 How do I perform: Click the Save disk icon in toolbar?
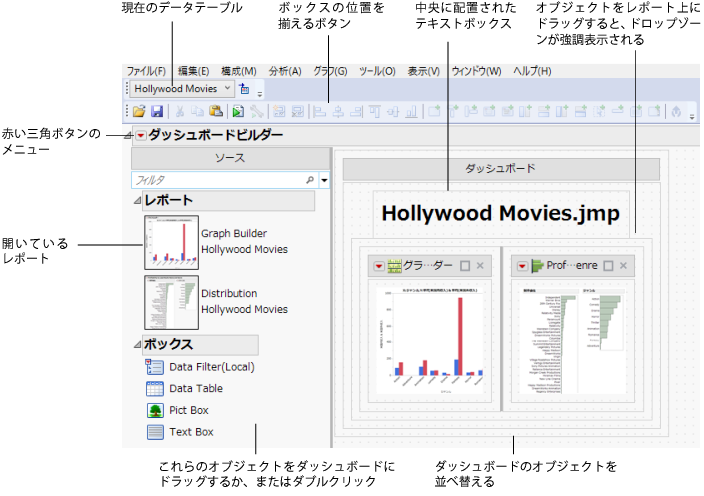[x=157, y=112]
